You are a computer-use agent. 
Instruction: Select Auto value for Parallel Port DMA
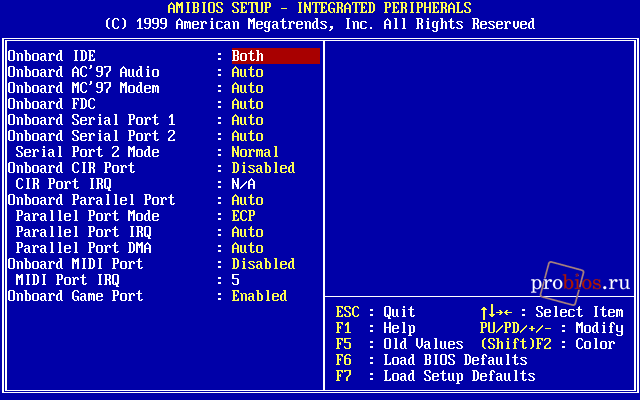click(247, 248)
